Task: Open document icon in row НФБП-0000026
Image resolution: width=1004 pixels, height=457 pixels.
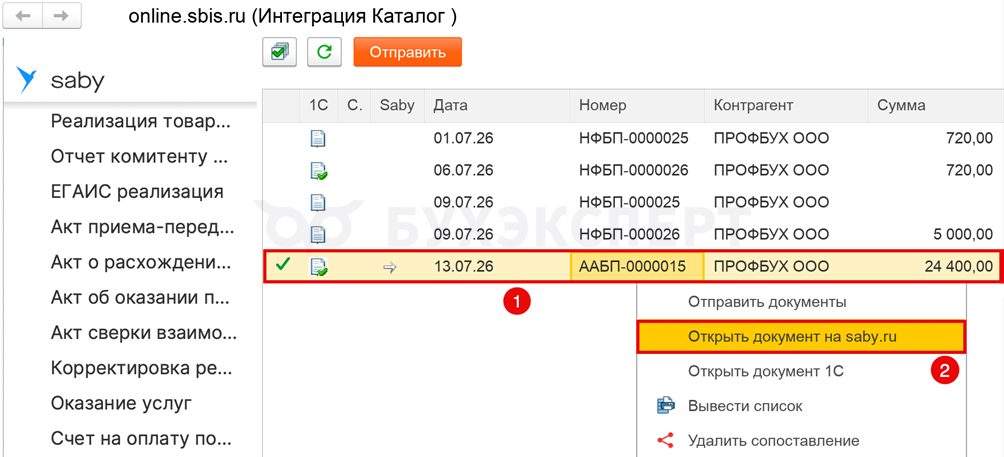Action: (318, 170)
